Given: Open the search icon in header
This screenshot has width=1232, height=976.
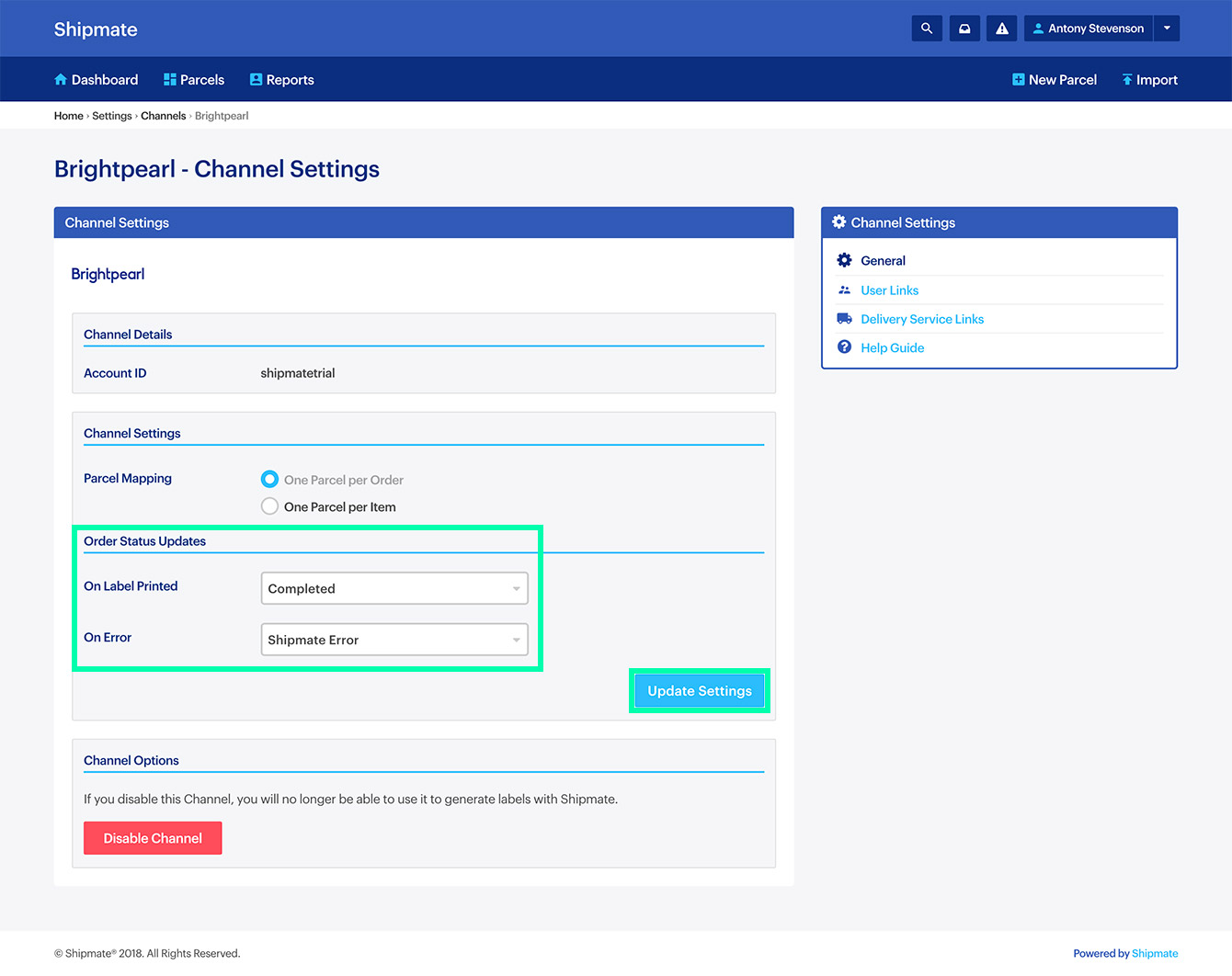Looking at the screenshot, I should pyautogui.click(x=927, y=28).
